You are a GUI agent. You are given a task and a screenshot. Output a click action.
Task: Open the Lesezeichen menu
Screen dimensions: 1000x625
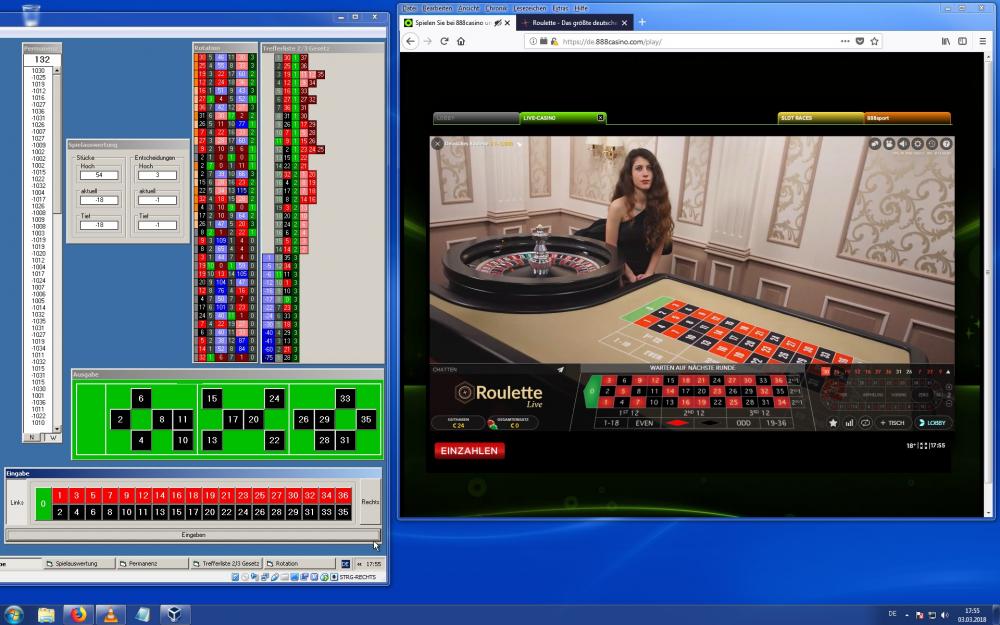pyautogui.click(x=528, y=8)
